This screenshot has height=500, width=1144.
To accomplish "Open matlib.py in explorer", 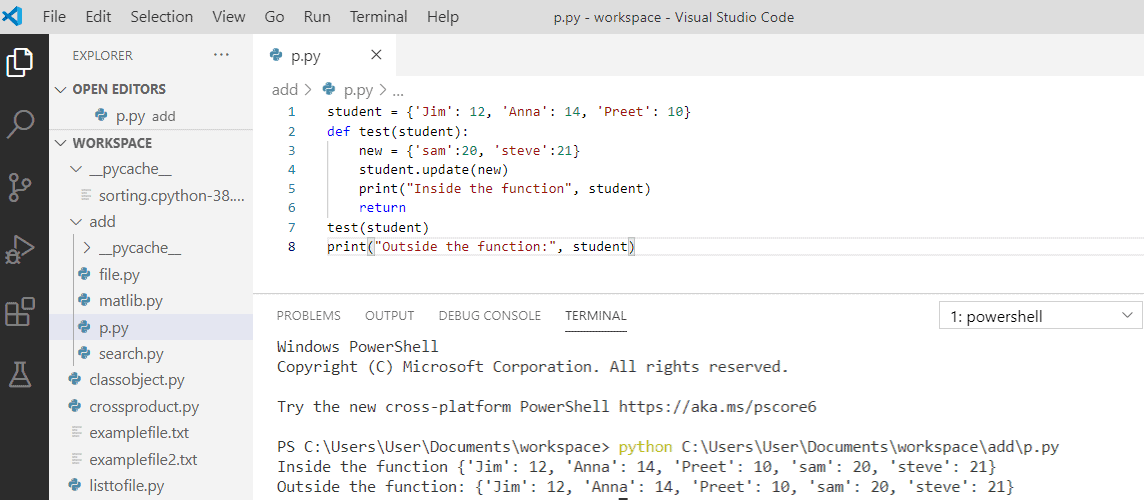I will [x=151, y=300].
